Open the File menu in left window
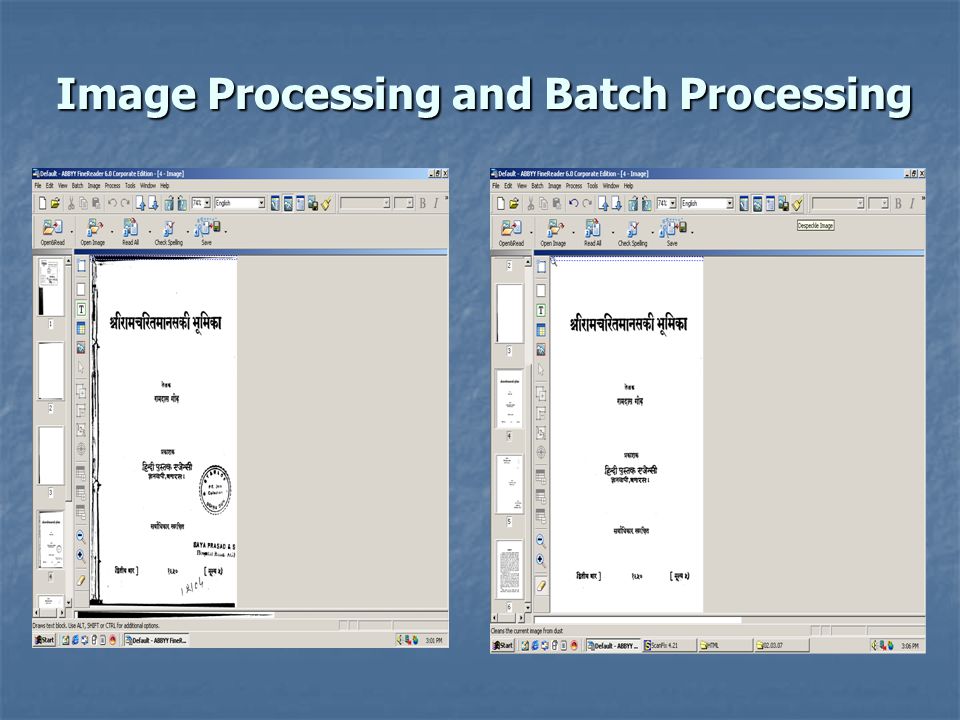Viewport: 960px width, 720px height. pyautogui.click(x=37, y=186)
